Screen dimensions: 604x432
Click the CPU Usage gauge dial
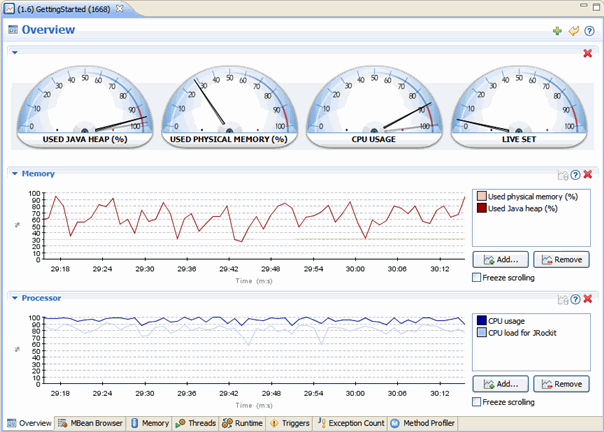click(x=374, y=105)
